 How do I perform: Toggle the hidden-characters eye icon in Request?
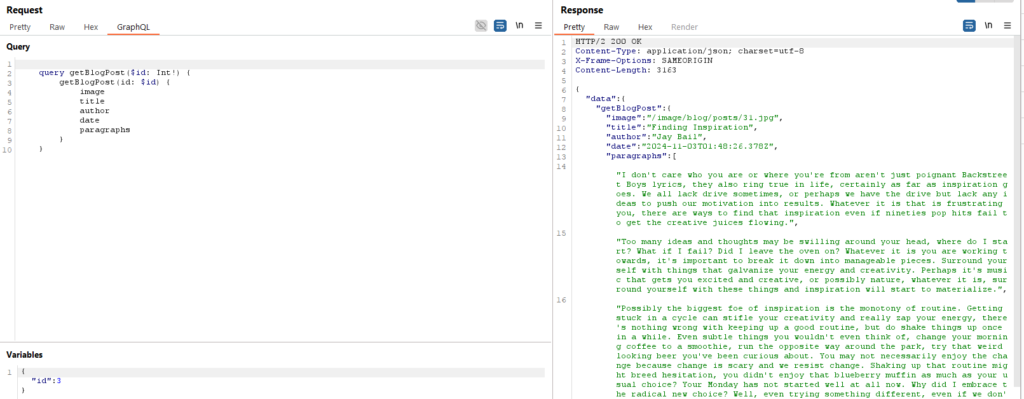click(481, 26)
